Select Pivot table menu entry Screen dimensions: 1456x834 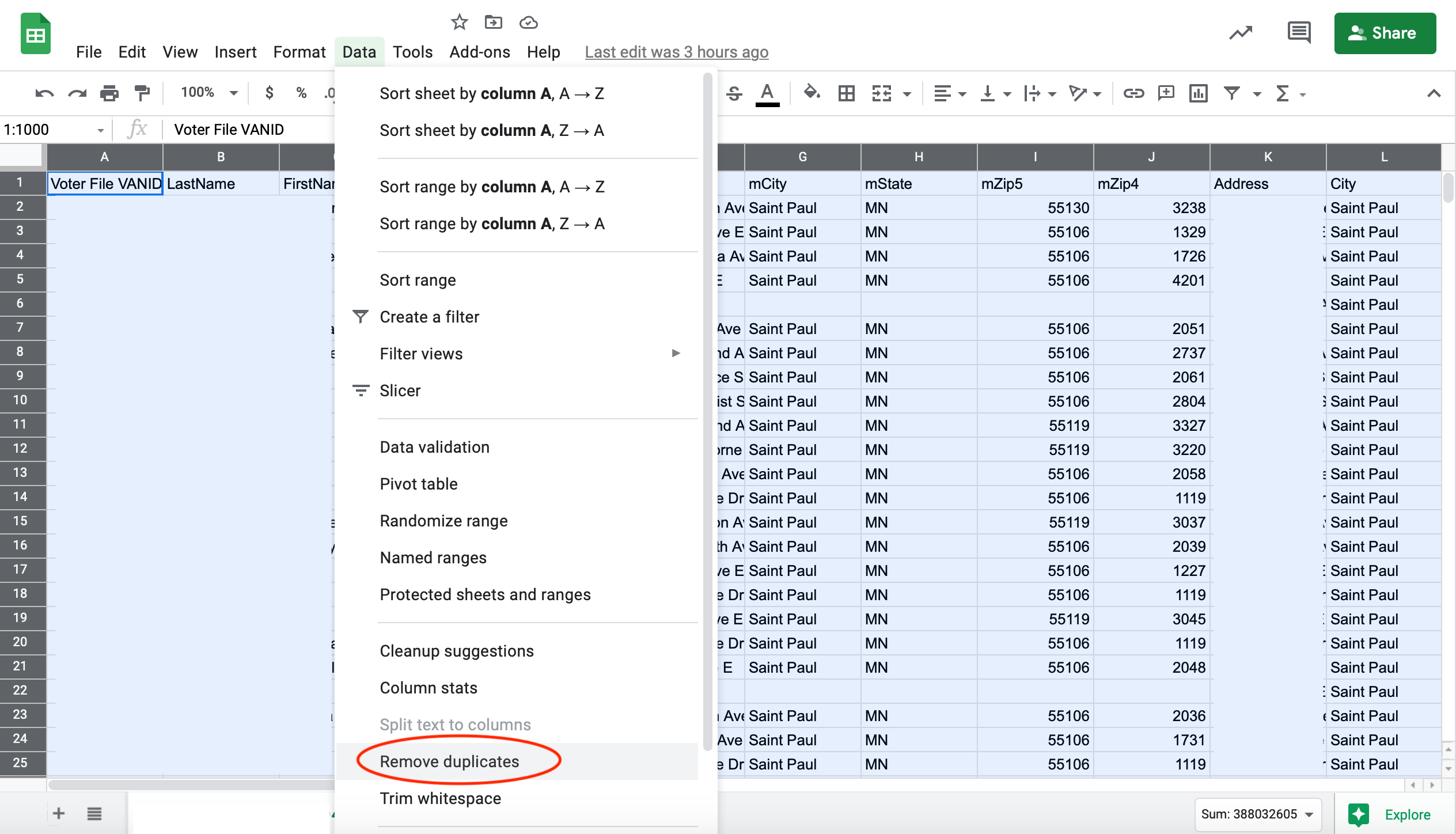[419, 484]
